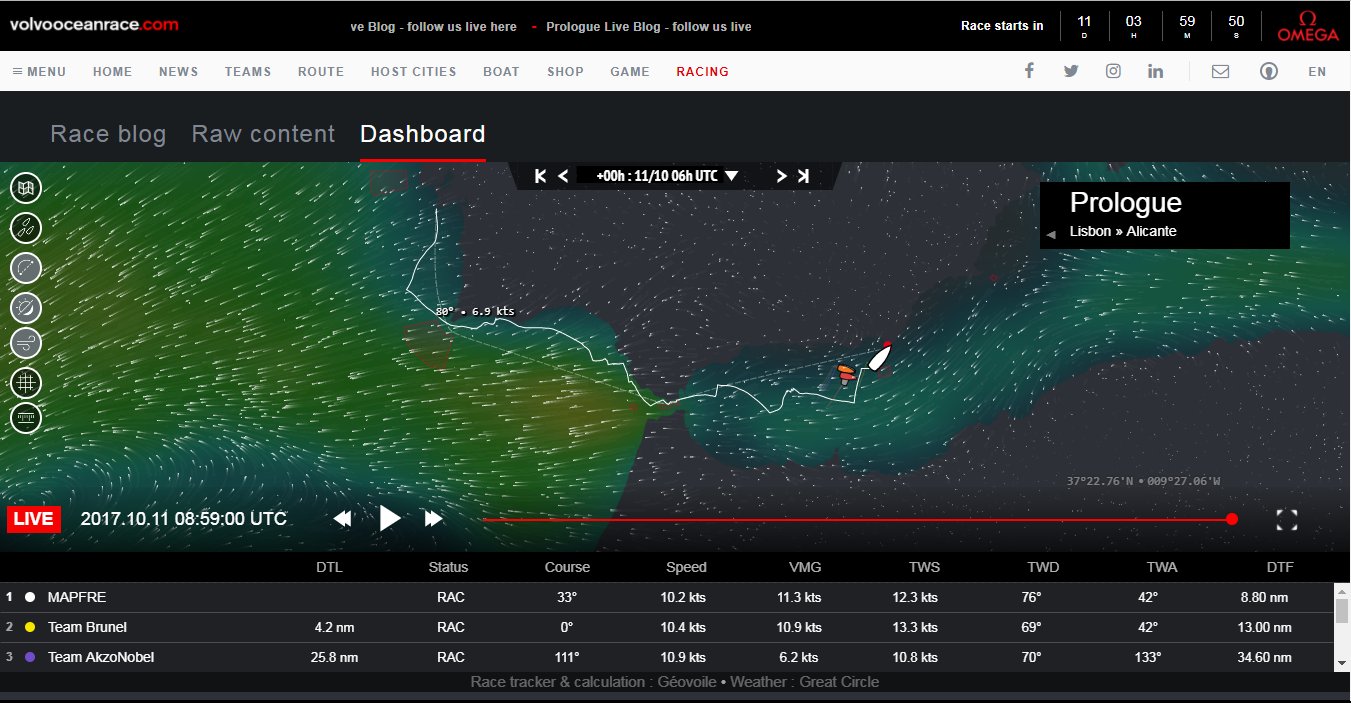The image size is (1351, 703).
Task: Open ROUTE section
Action: tap(321, 72)
